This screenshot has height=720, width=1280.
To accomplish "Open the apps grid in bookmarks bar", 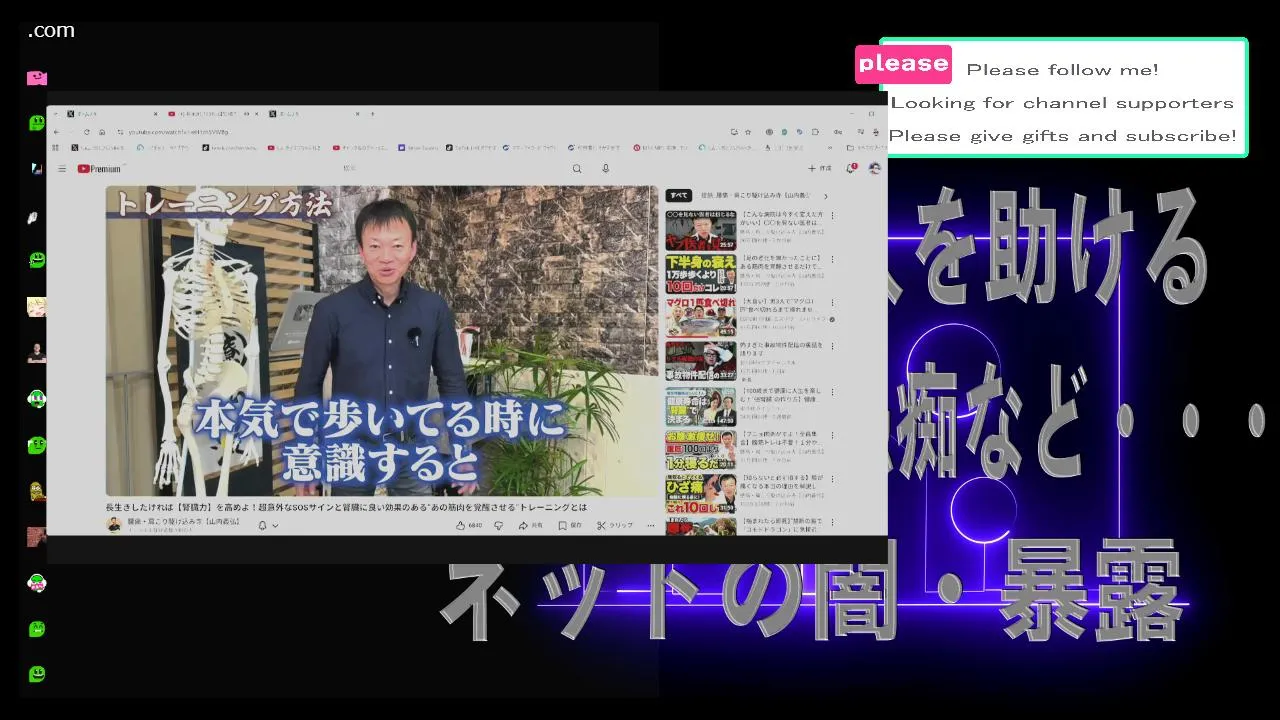I will 57,148.
